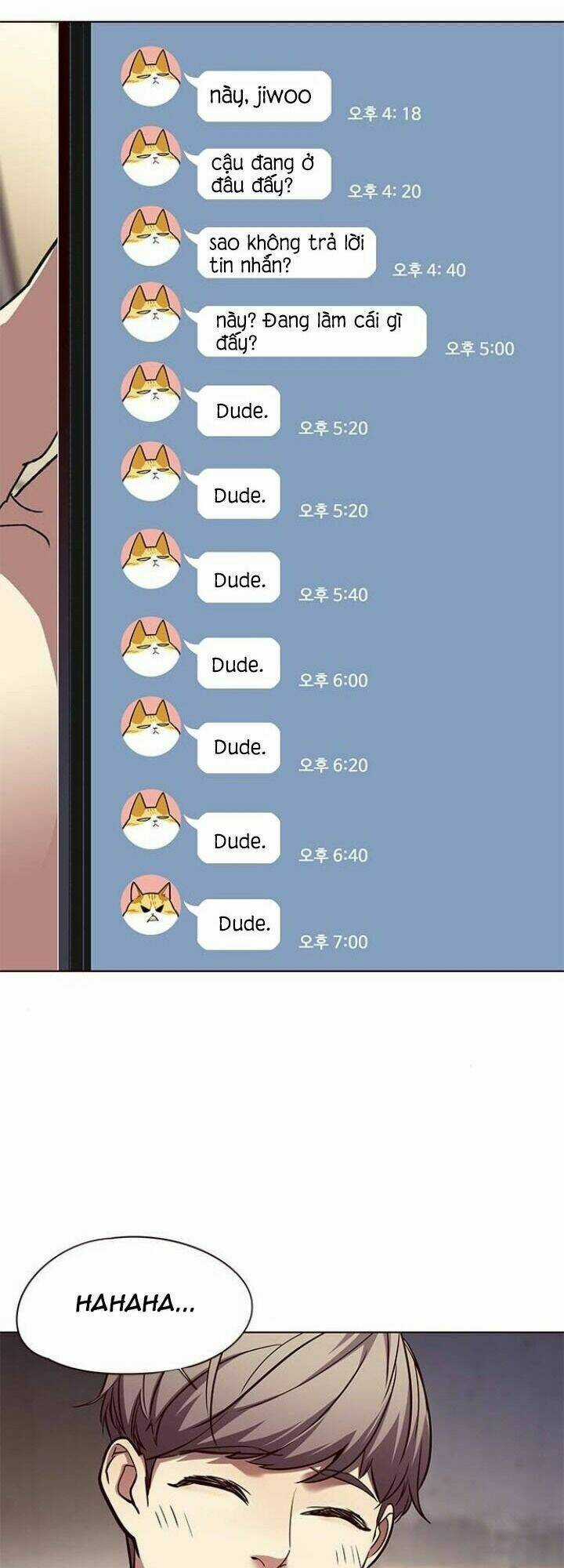Click the 오후 5:40 timestamp

coord(333,595)
